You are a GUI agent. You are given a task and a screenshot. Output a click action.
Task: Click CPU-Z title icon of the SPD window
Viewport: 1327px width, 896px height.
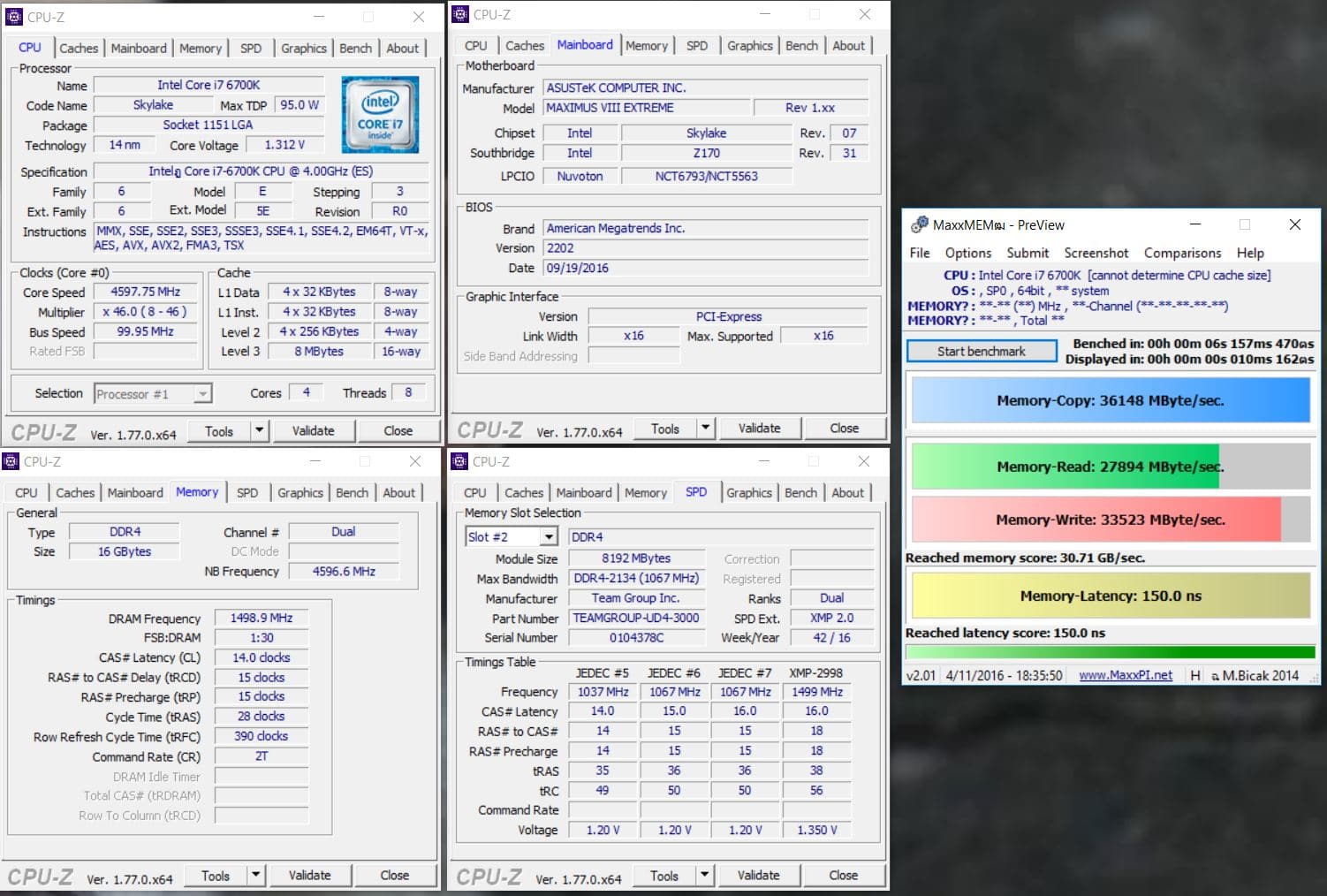pyautogui.click(x=459, y=461)
